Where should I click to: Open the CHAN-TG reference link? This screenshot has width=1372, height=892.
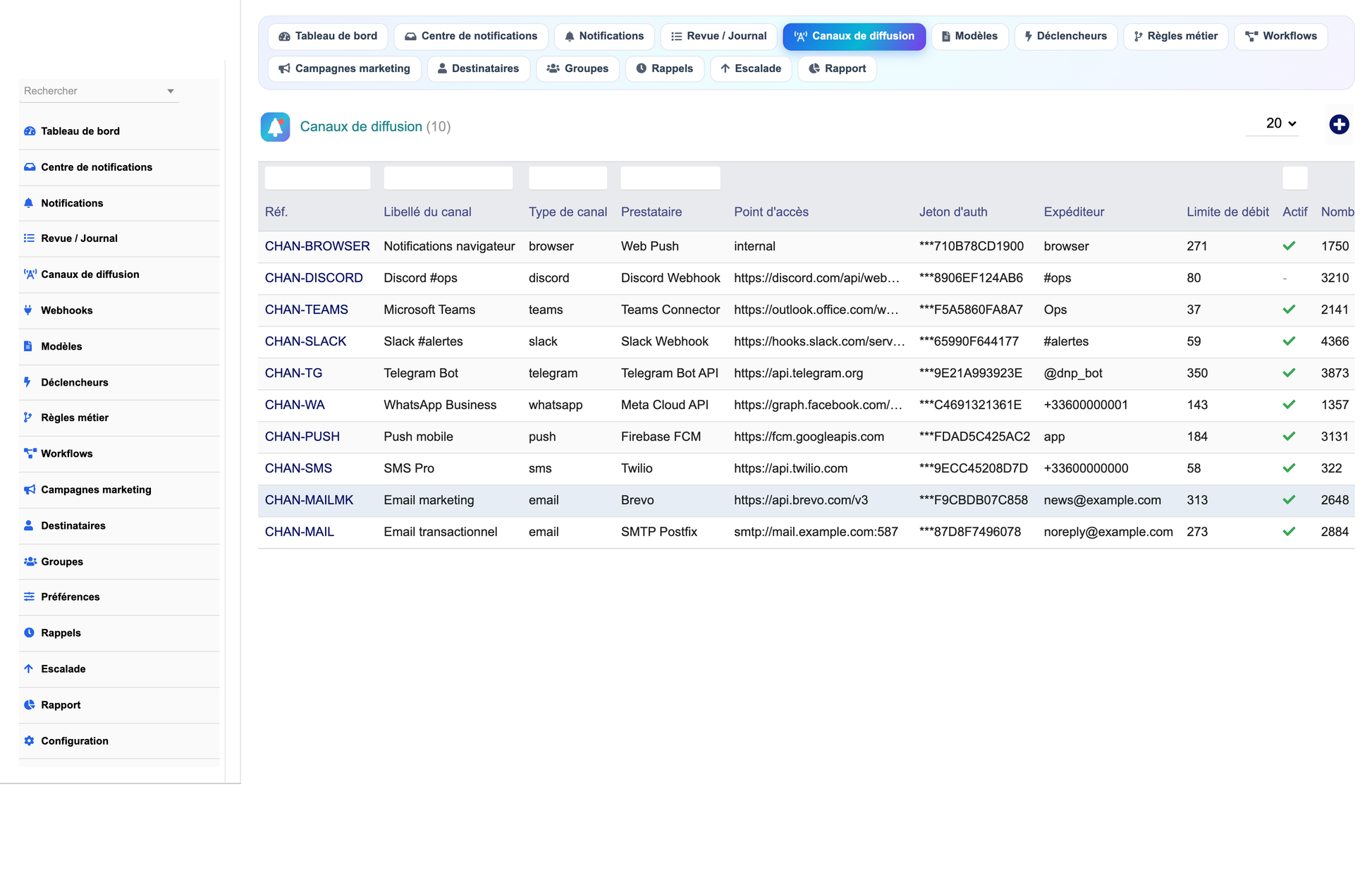click(293, 373)
